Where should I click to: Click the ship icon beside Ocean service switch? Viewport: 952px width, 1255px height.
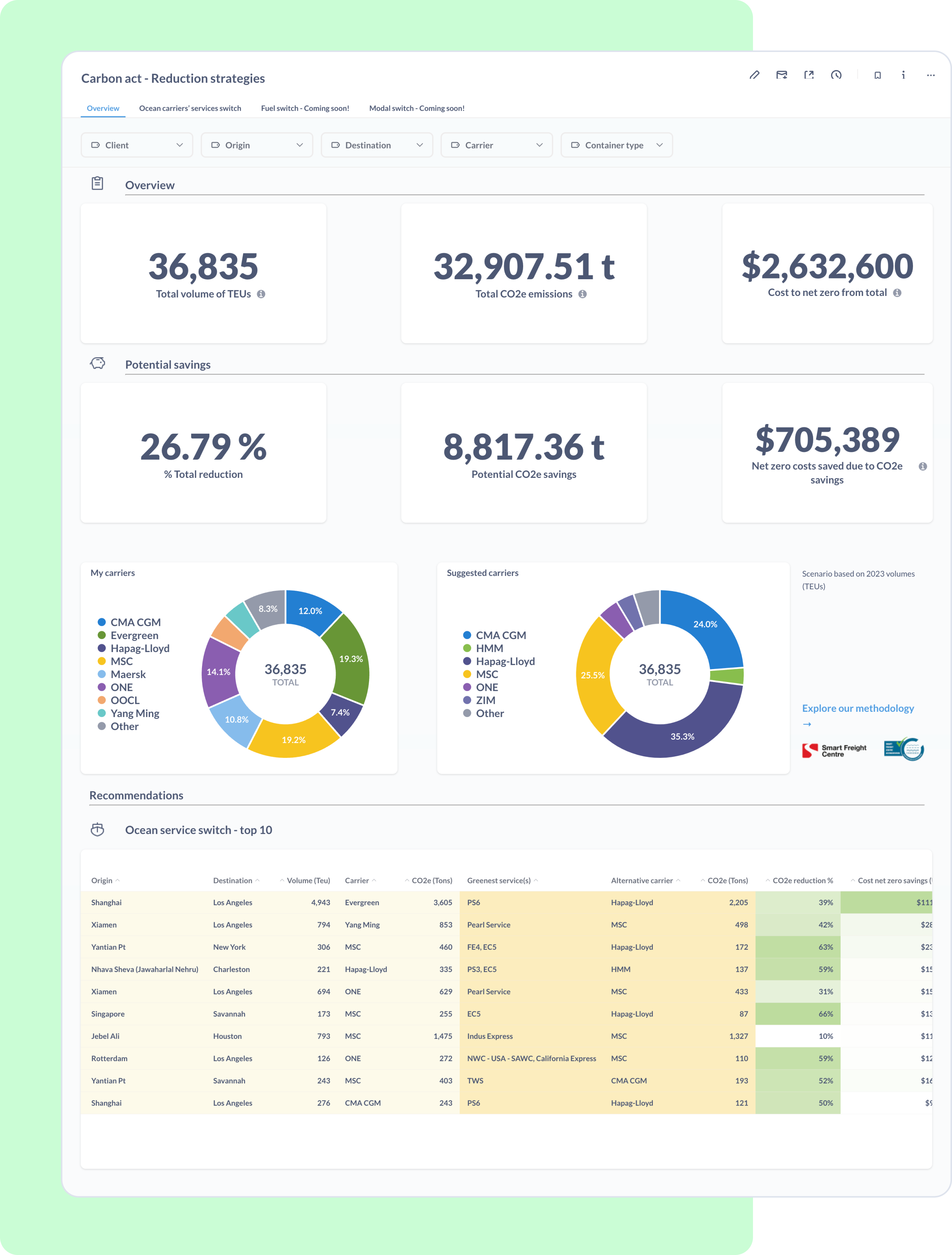tap(98, 829)
